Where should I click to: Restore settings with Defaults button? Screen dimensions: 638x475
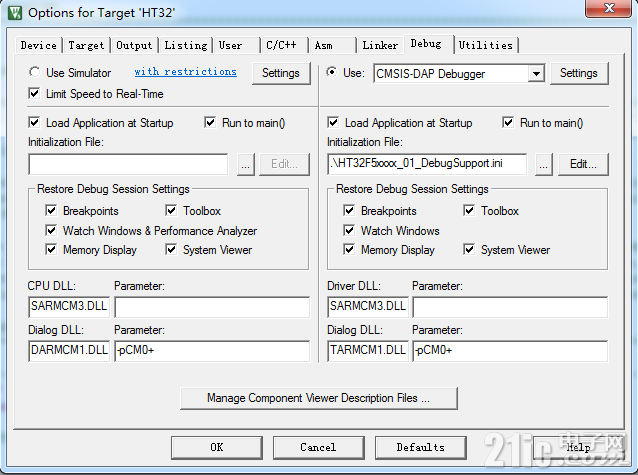click(421, 447)
